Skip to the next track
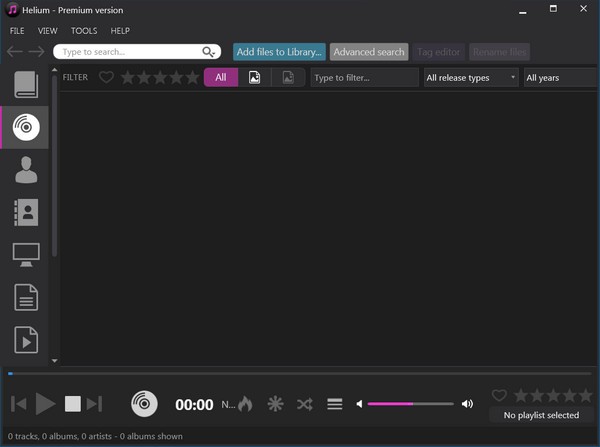The image size is (600, 447). coord(95,404)
